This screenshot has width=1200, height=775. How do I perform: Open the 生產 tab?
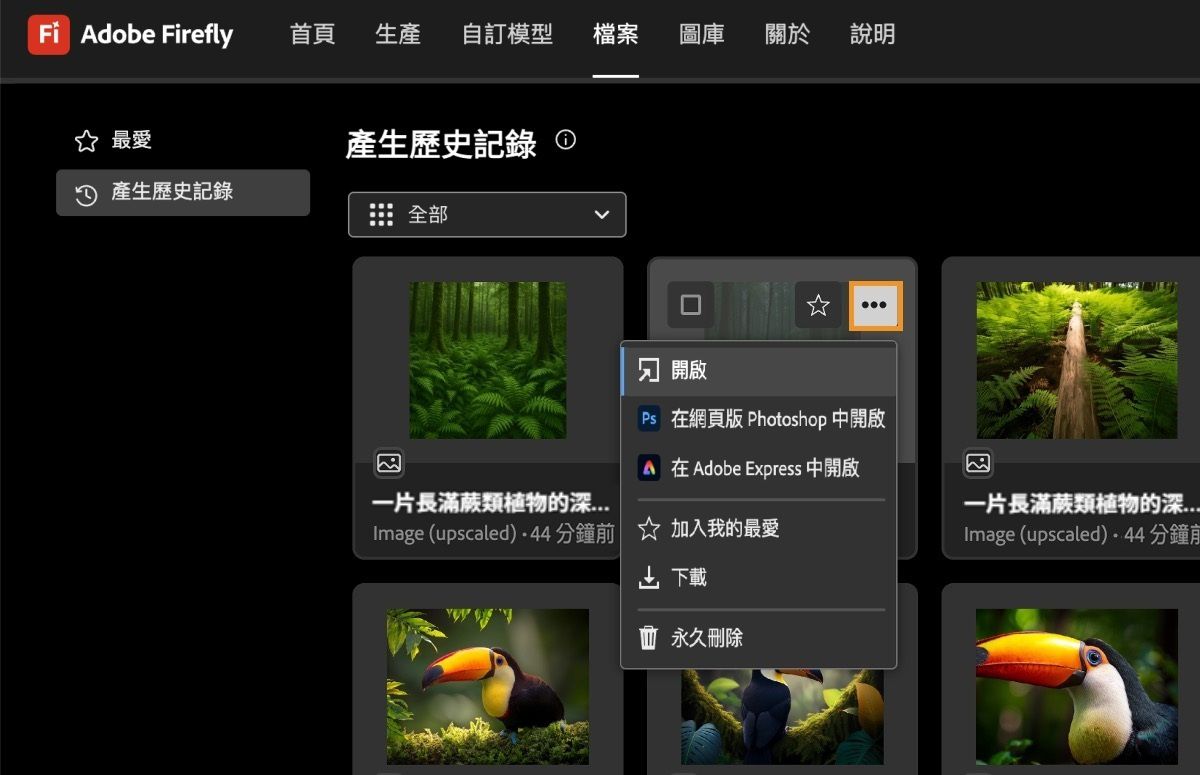pyautogui.click(x=398, y=35)
